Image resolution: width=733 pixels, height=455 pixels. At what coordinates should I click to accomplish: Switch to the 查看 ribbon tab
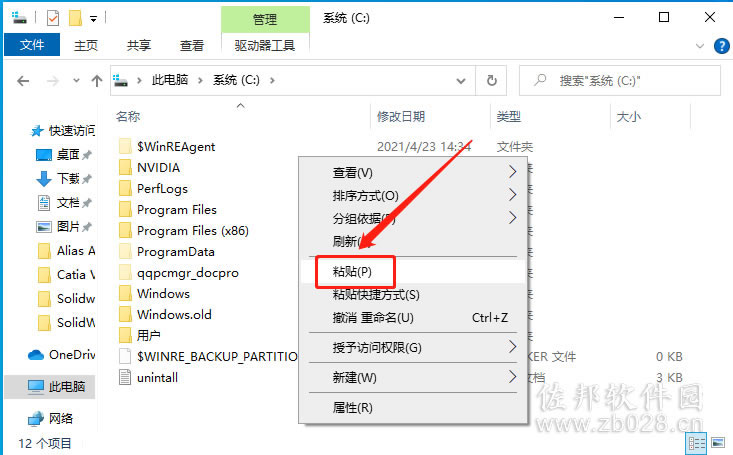[192, 45]
